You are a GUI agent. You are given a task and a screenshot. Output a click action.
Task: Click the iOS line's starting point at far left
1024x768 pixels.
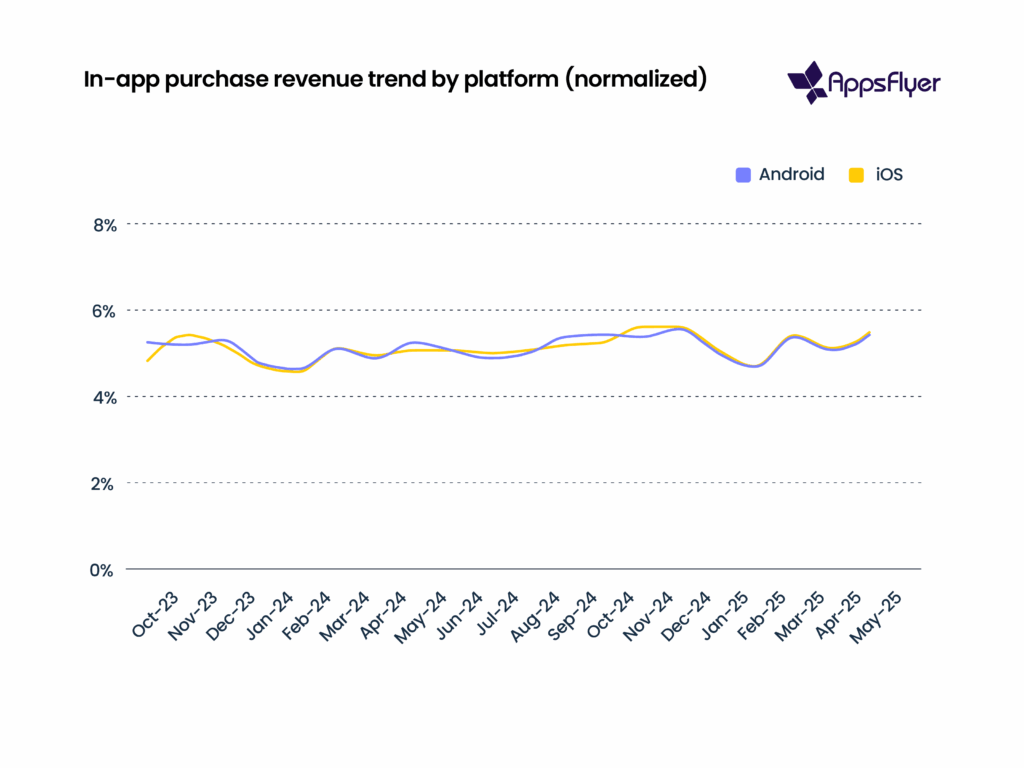point(148,360)
